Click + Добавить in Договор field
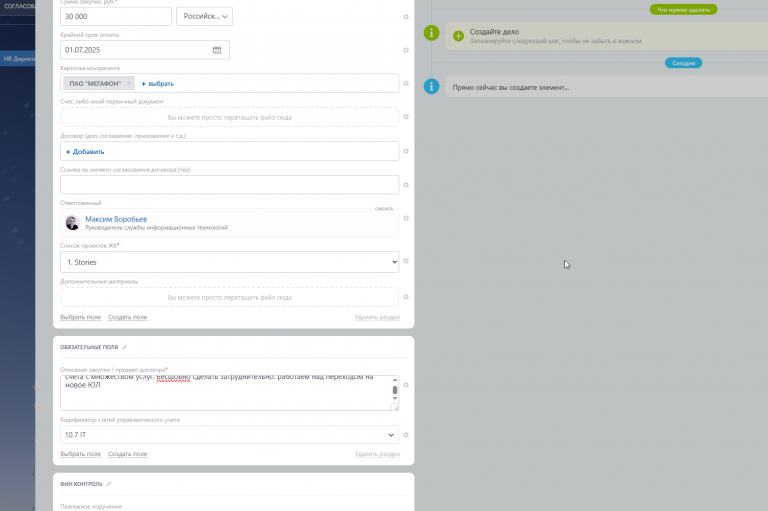768x511 pixels. [x=85, y=152]
